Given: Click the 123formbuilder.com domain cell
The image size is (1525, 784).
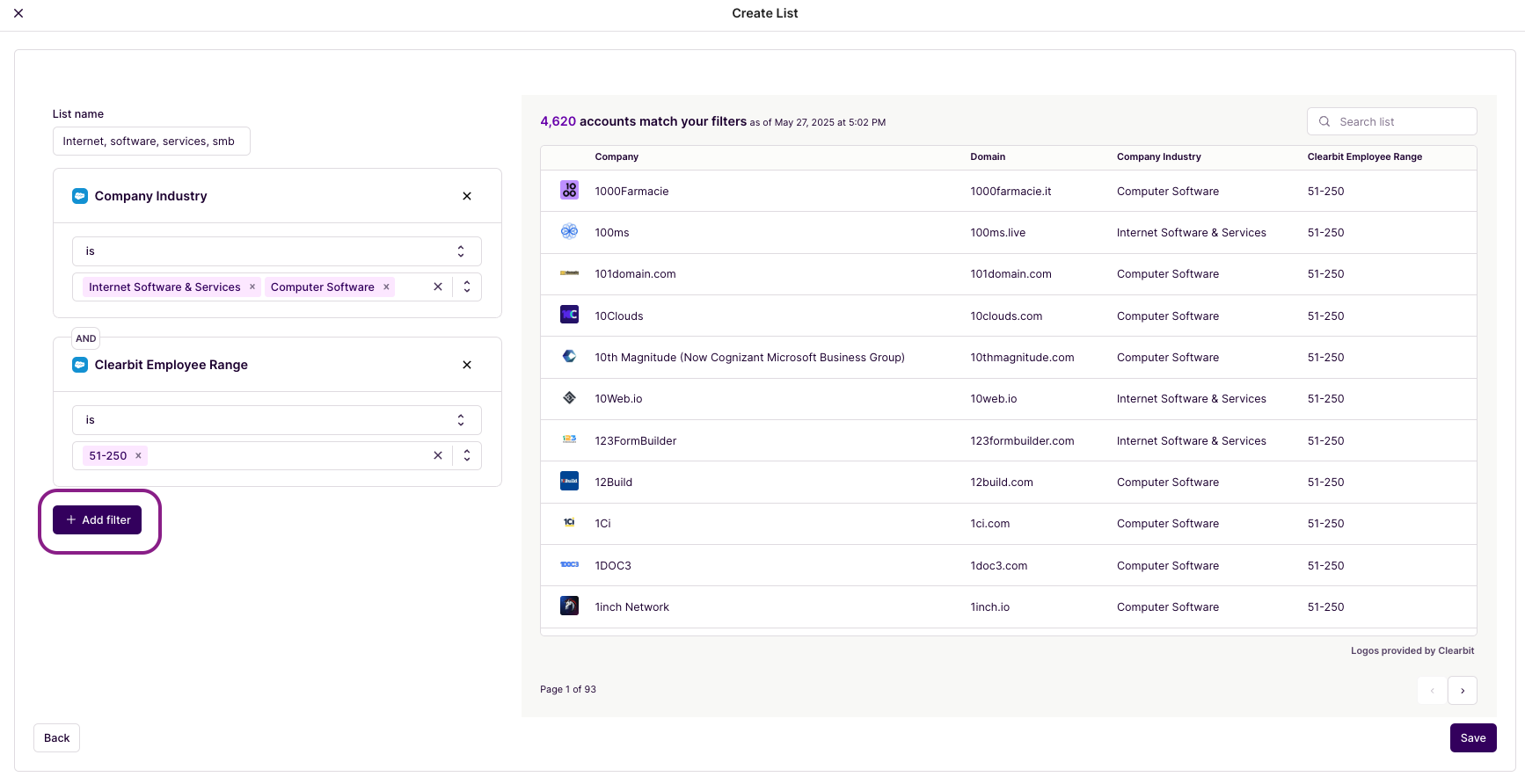Looking at the screenshot, I should (x=1022, y=441).
